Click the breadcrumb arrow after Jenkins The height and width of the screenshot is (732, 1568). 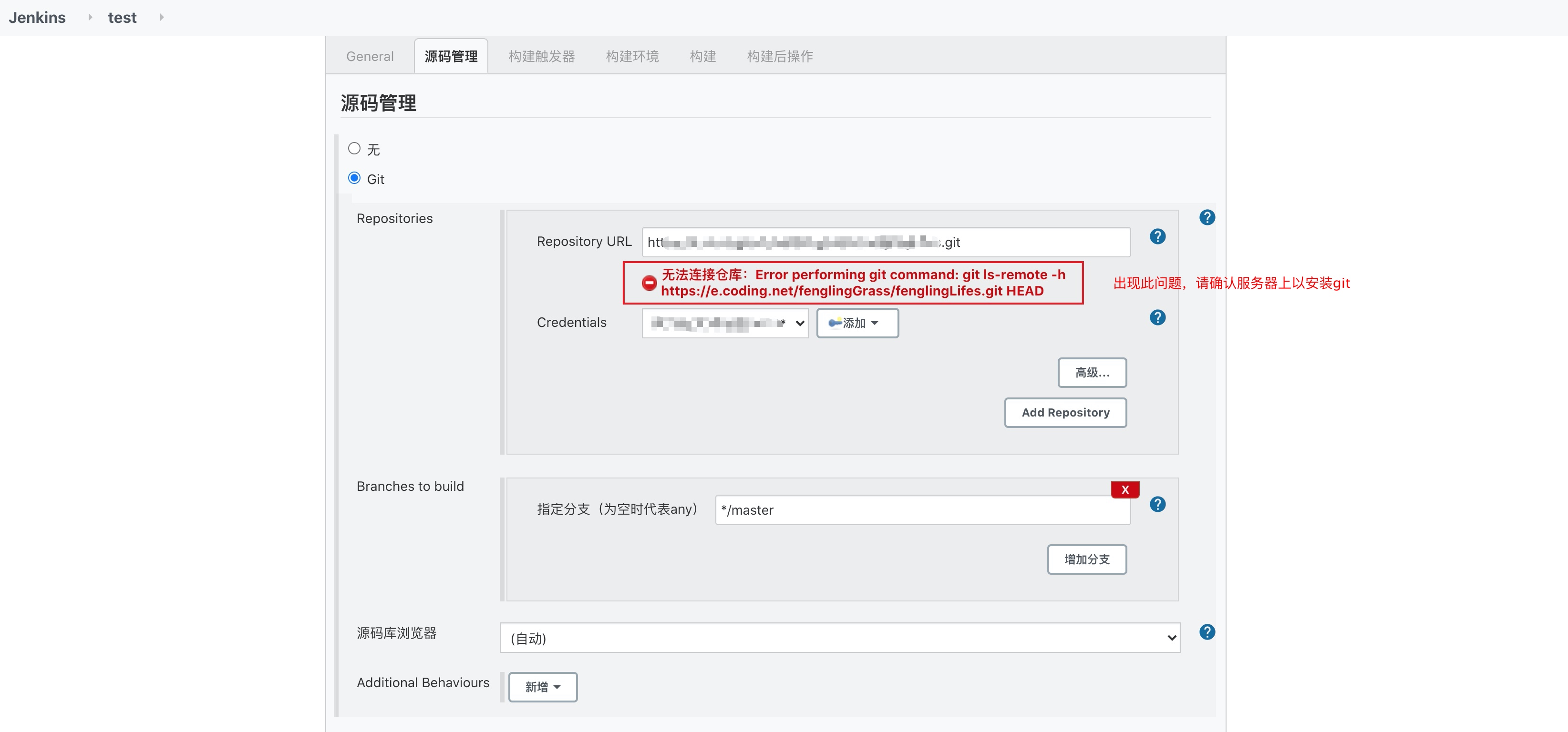point(90,18)
